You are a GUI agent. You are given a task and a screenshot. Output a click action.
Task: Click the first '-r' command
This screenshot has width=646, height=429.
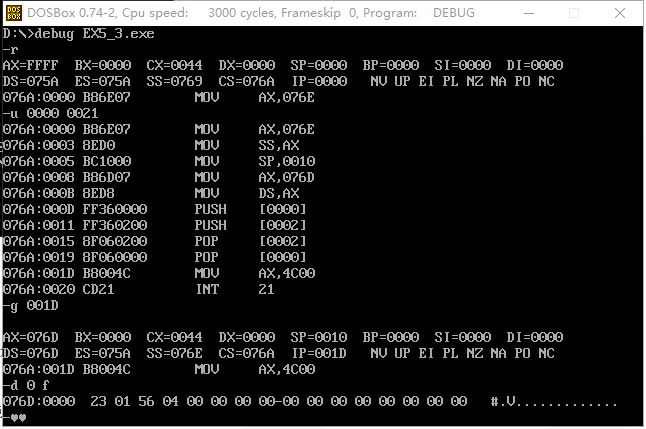pos(10,50)
